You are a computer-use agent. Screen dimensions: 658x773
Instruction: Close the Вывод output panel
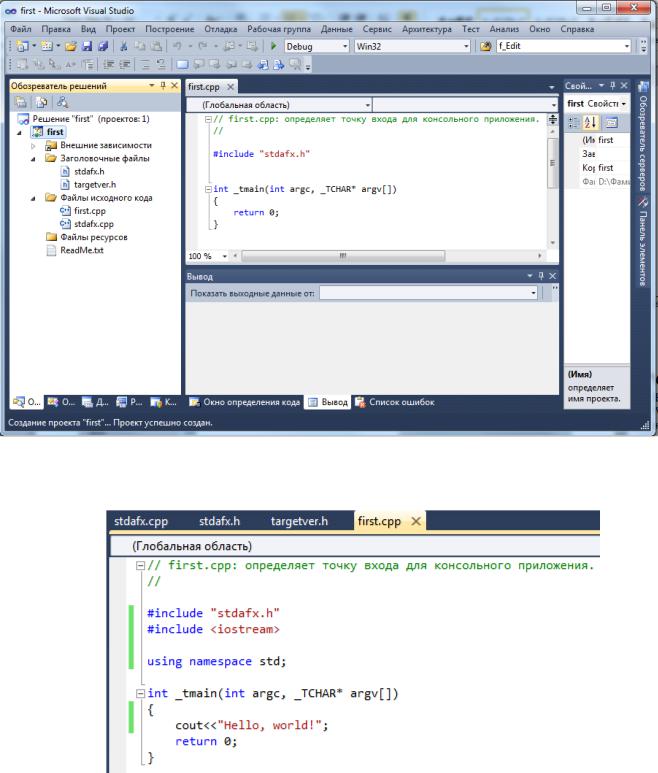pos(553,276)
